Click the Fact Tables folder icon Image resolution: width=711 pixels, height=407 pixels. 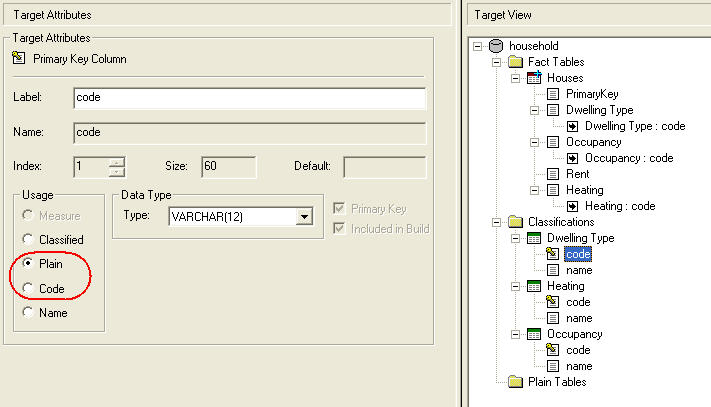tap(515, 62)
